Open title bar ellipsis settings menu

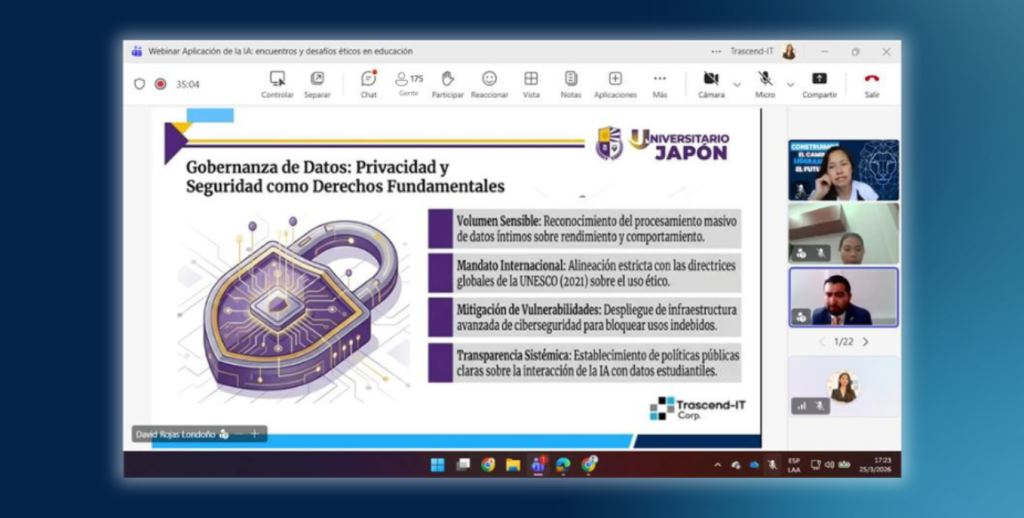pyautogui.click(x=716, y=51)
